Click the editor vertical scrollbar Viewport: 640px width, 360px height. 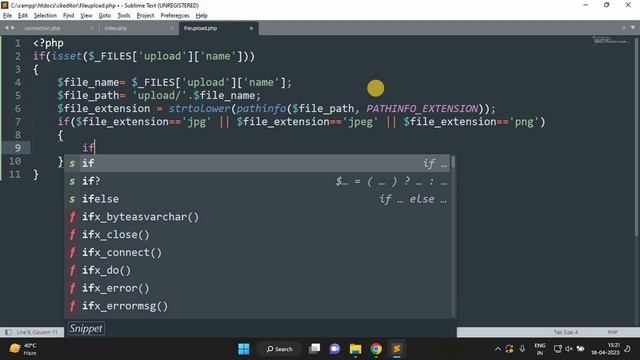point(636,137)
